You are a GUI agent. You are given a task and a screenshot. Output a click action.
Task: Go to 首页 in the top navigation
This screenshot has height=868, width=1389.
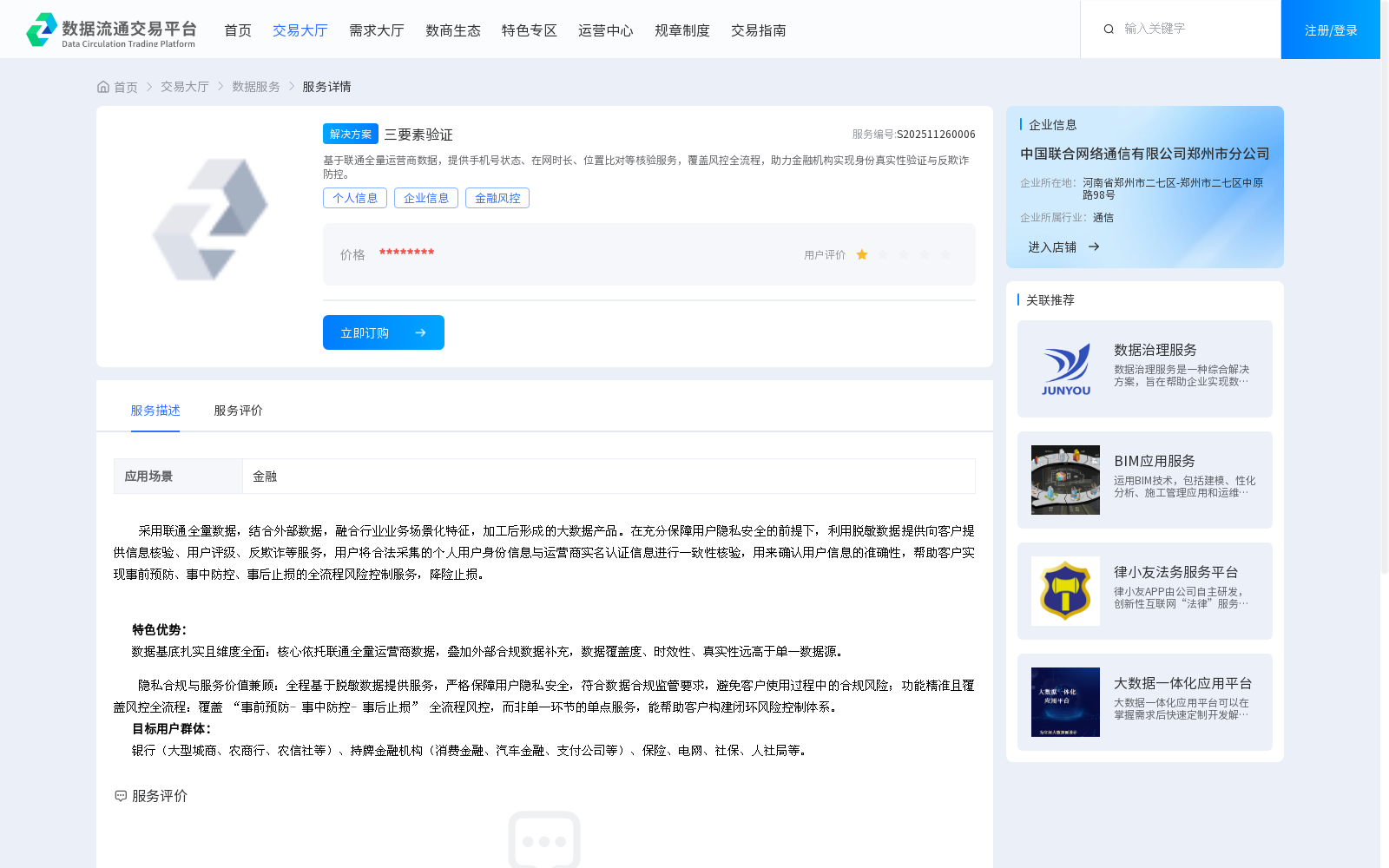[238, 30]
